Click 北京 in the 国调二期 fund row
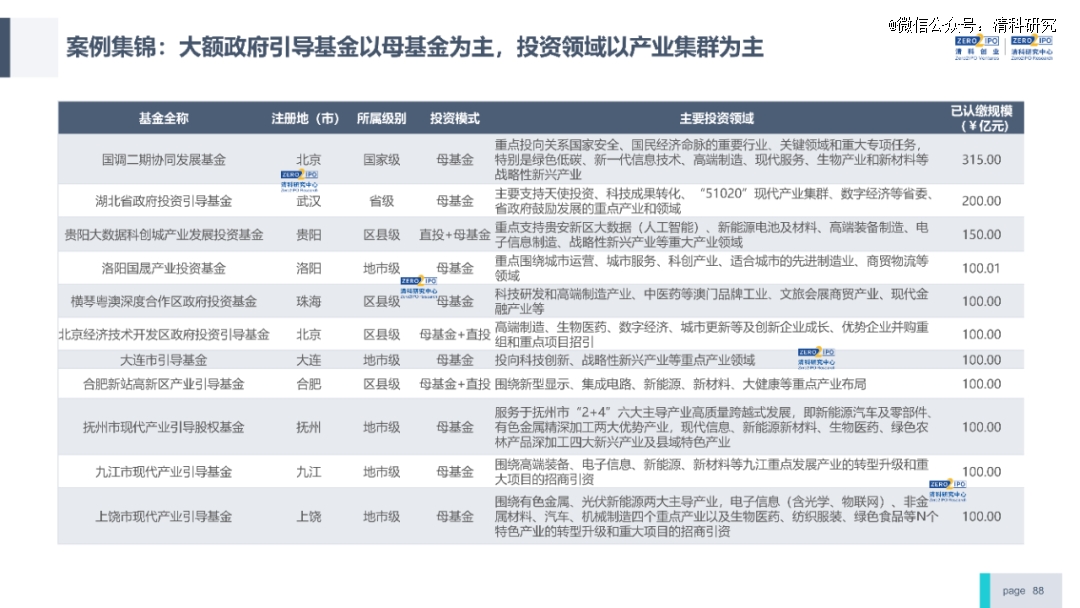1080x608 pixels. click(x=309, y=160)
